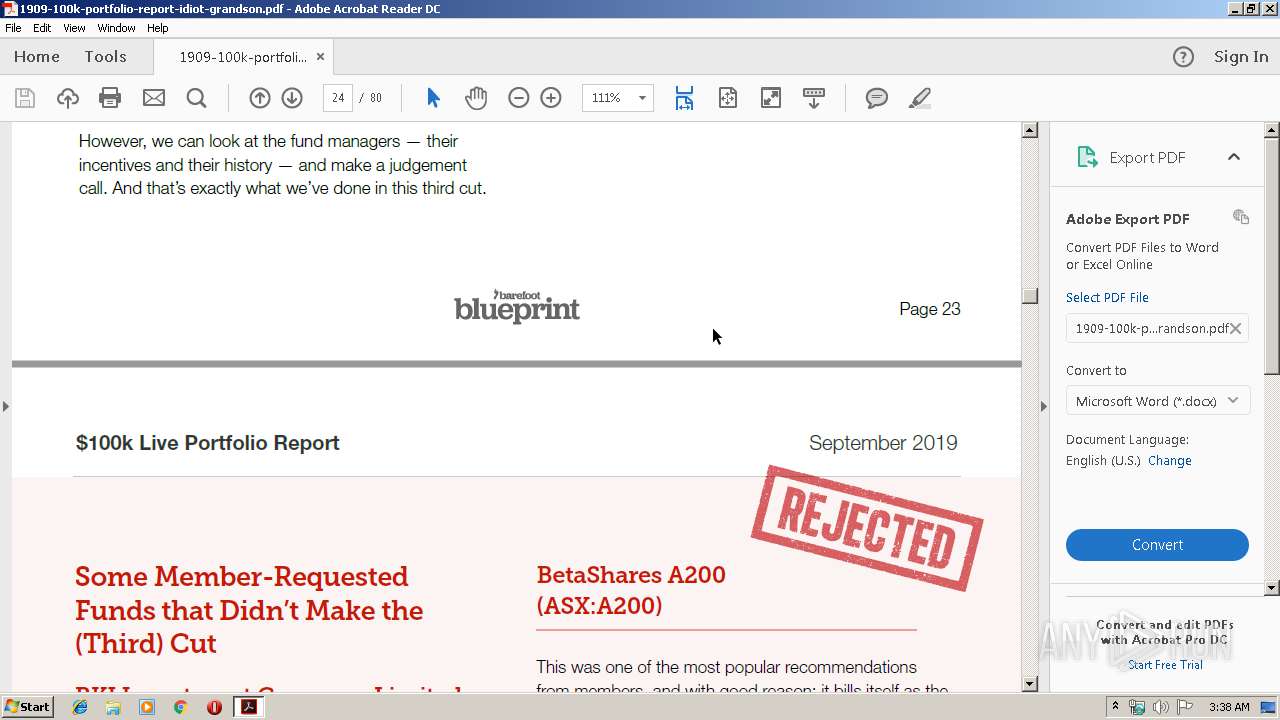
Task: Click the page number input field
Action: click(338, 98)
